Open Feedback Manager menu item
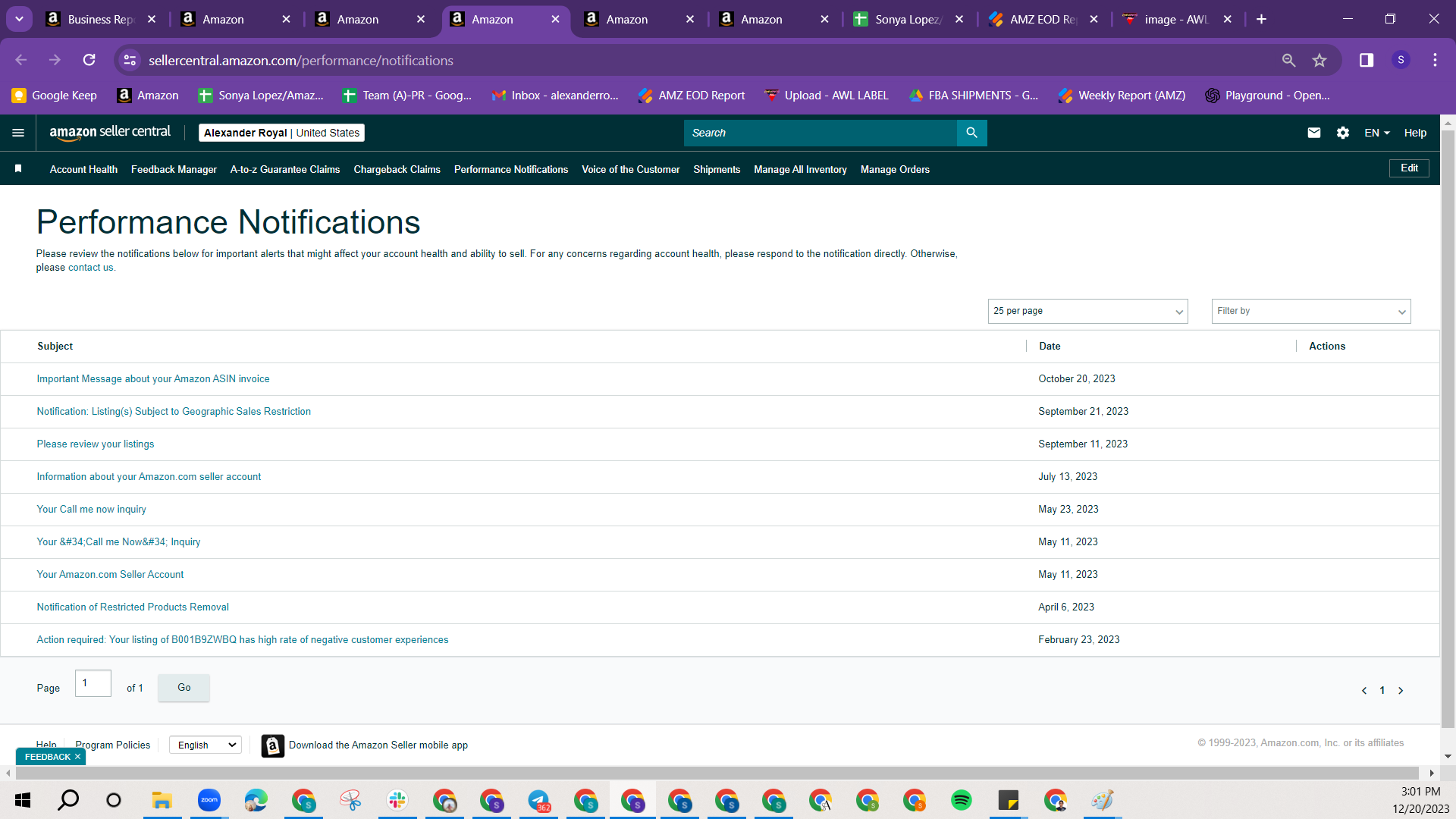This screenshot has height=819, width=1456. [174, 169]
